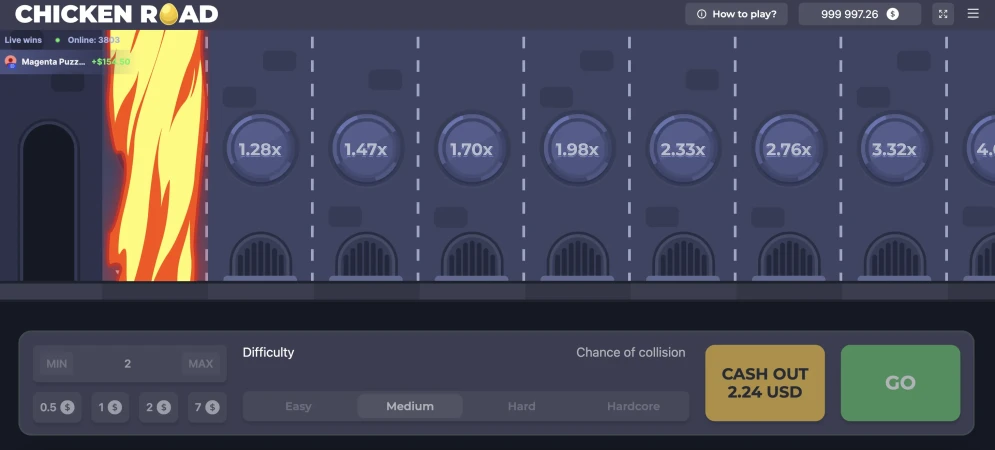
Task: Select Easy difficulty
Action: [x=299, y=406]
